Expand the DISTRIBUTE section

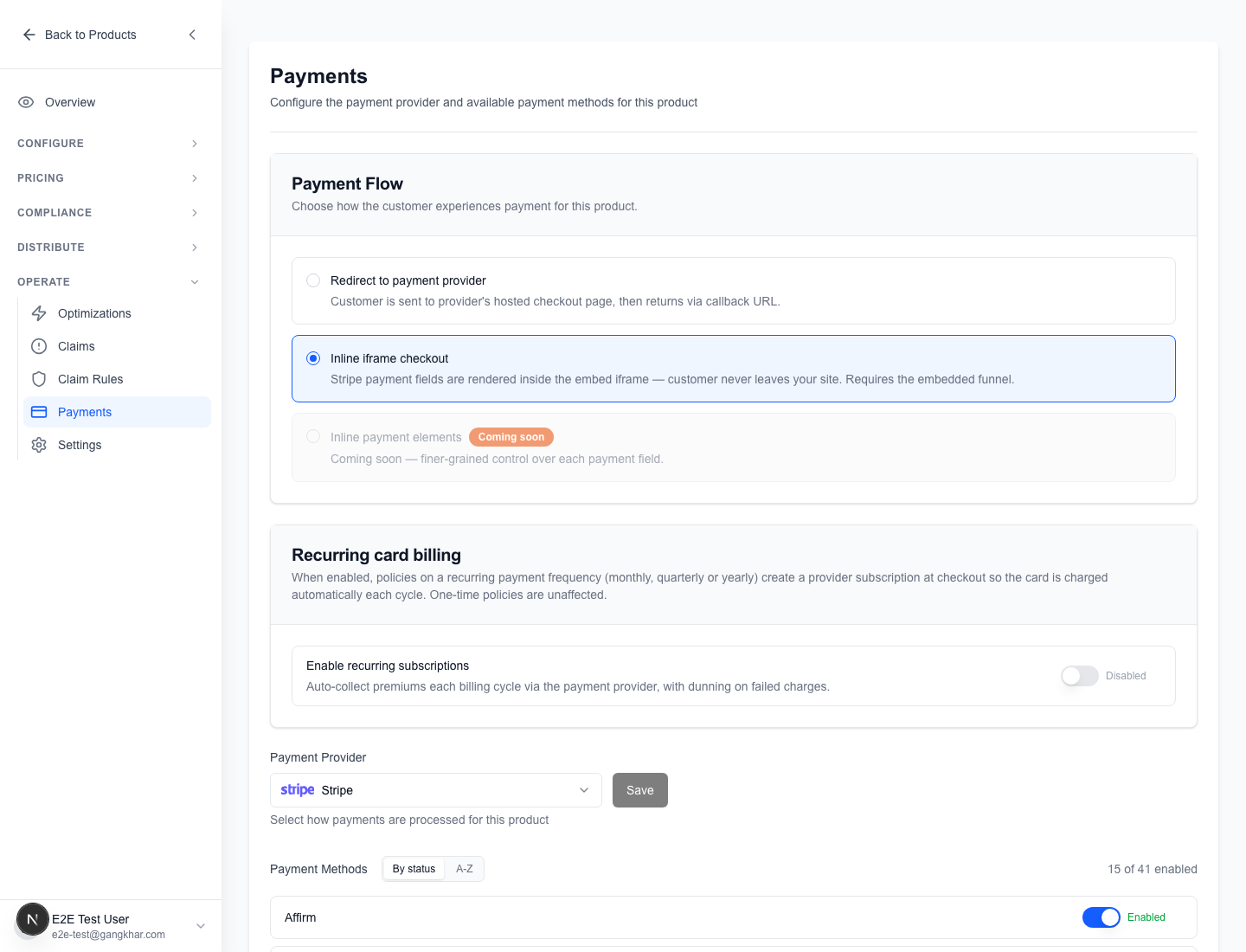[x=108, y=248]
